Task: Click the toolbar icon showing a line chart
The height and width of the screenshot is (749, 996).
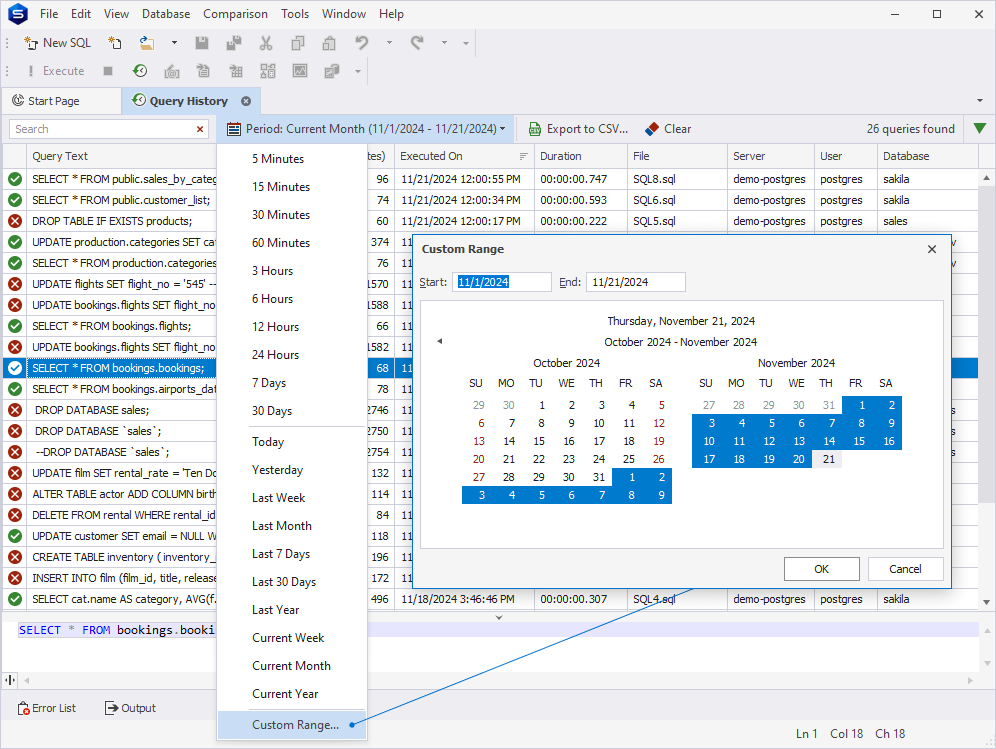Action: coord(300,71)
